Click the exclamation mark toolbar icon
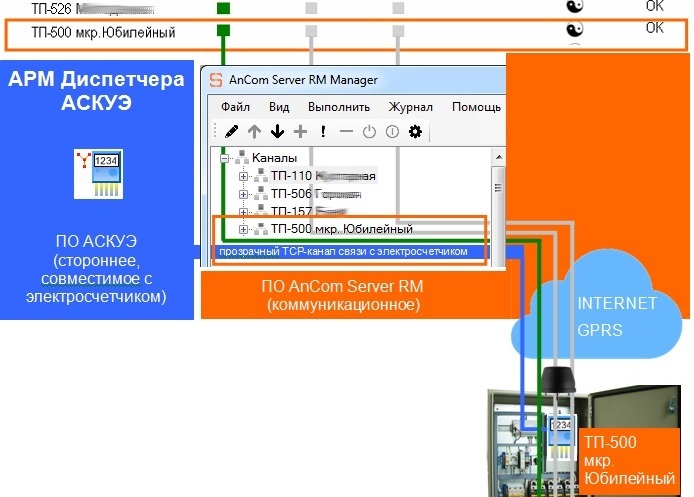 tap(324, 131)
